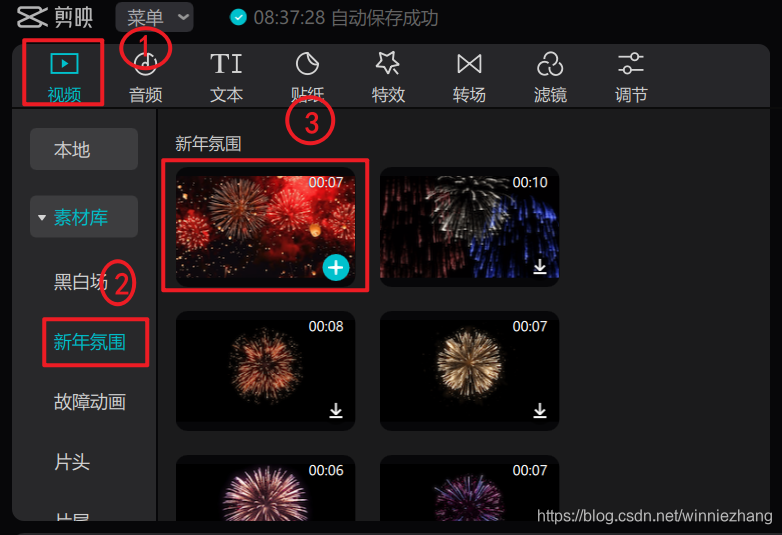Select the 本地 local media button
The height and width of the screenshot is (535, 782).
click(84, 149)
